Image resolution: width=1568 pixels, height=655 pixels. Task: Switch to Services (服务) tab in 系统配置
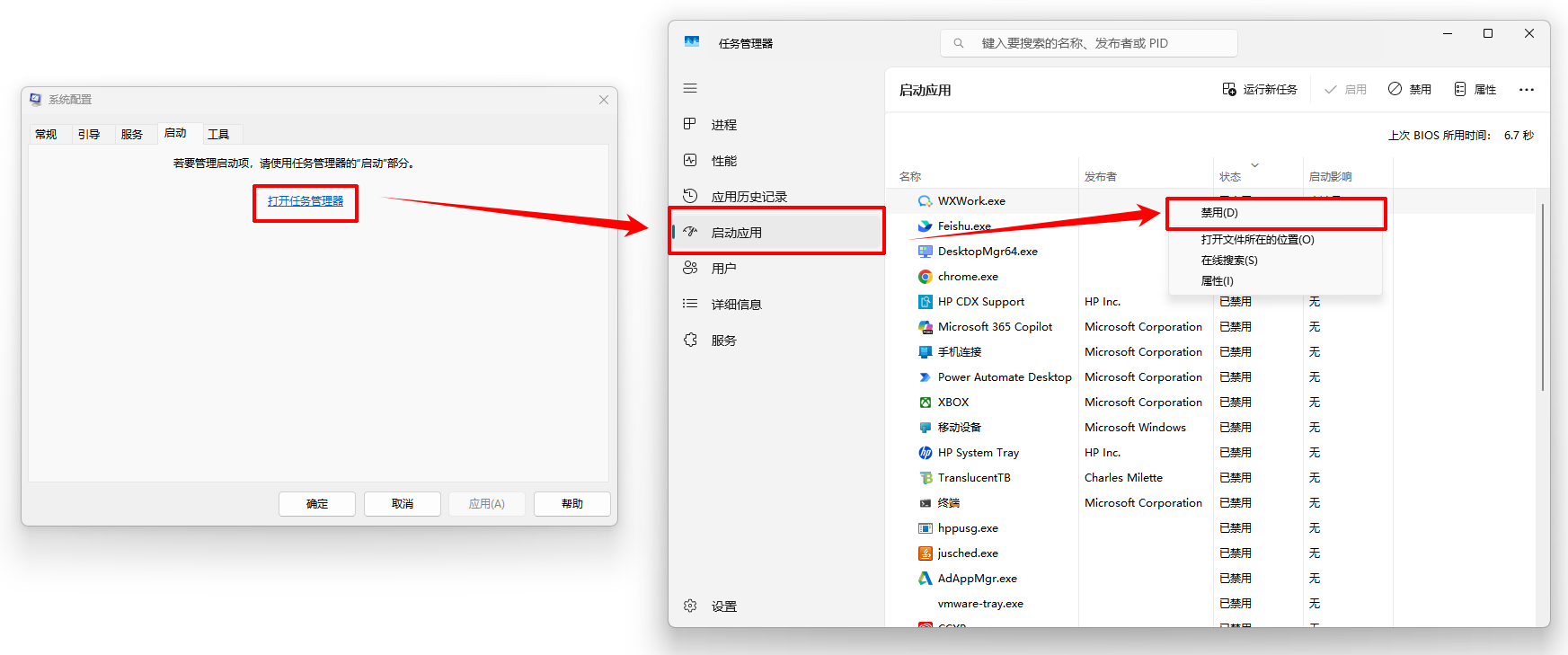point(132,134)
